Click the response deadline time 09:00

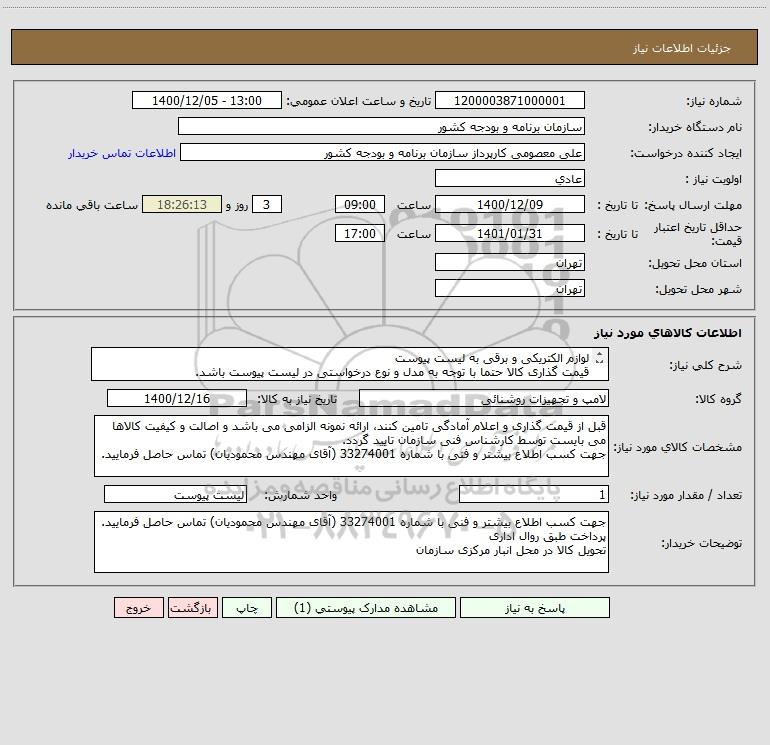(359, 204)
